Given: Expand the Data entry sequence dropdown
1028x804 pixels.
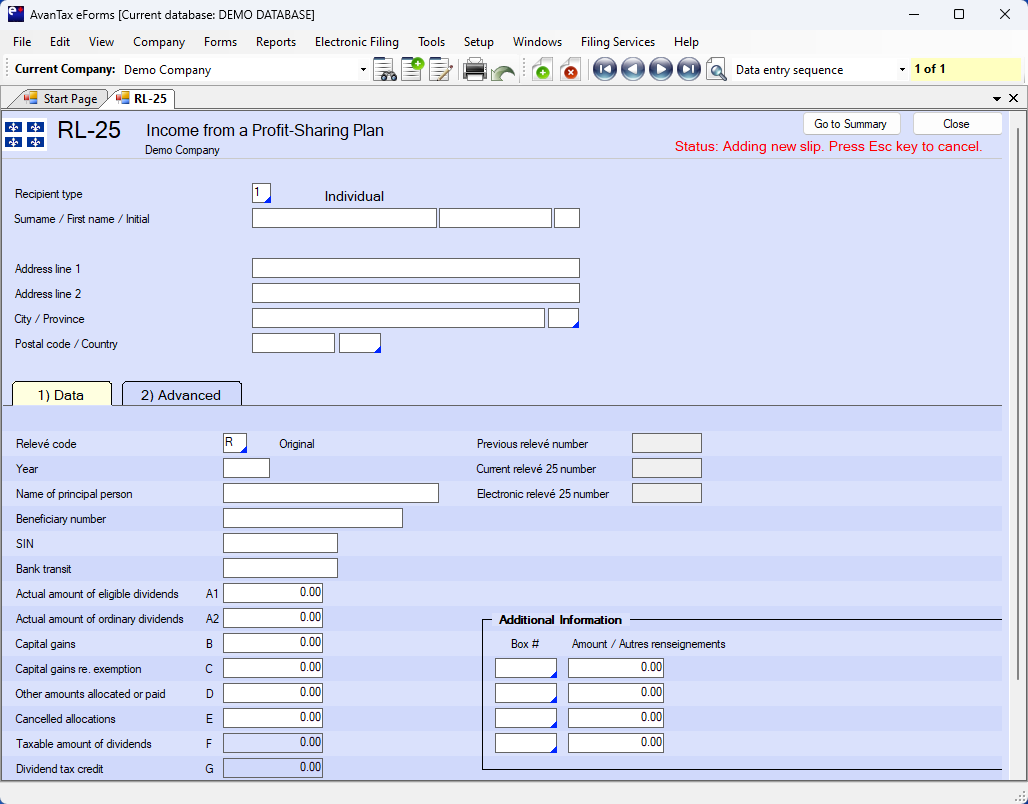Looking at the screenshot, I should click(902, 70).
